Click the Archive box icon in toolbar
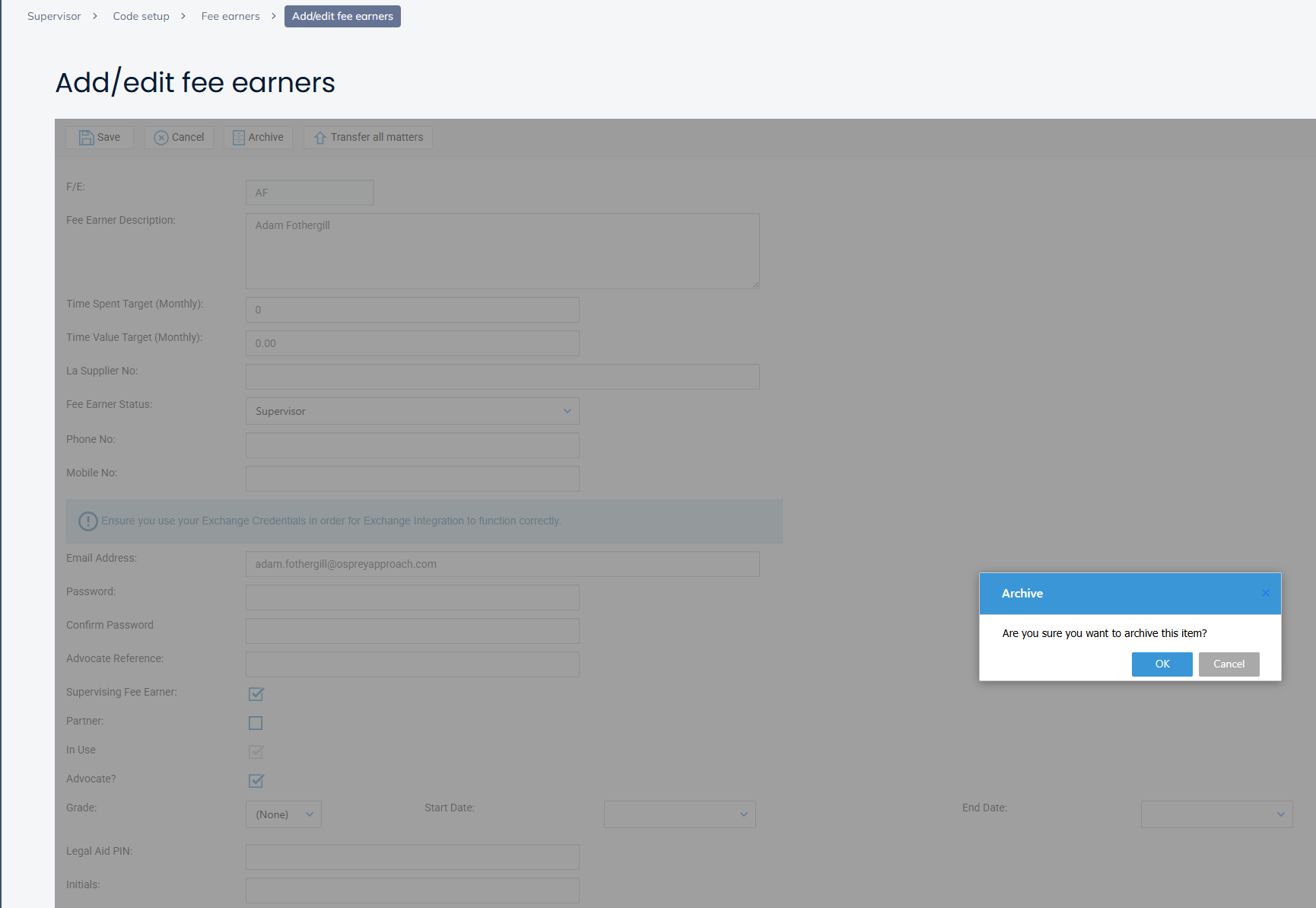 [238, 138]
